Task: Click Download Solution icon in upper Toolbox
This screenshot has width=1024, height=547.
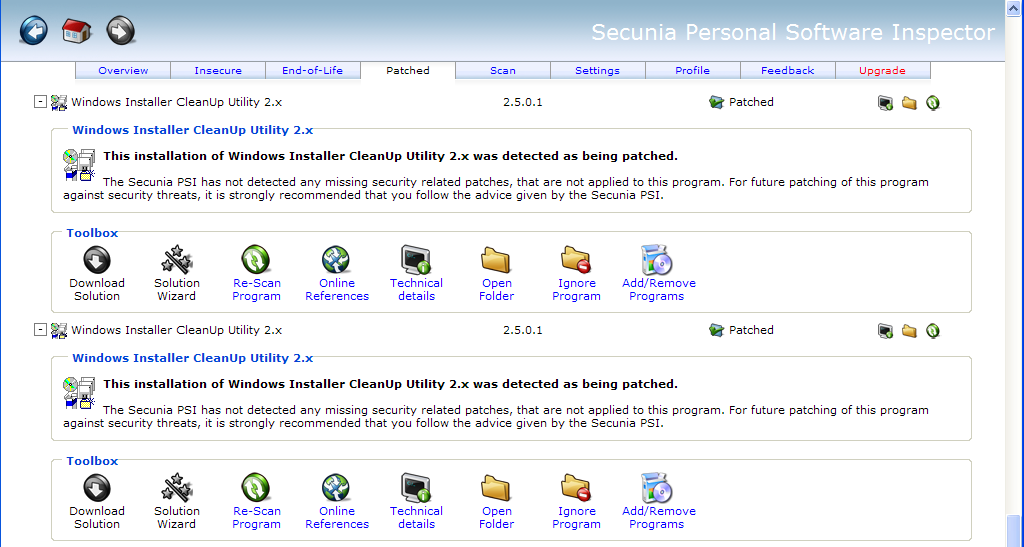Action: [97, 260]
